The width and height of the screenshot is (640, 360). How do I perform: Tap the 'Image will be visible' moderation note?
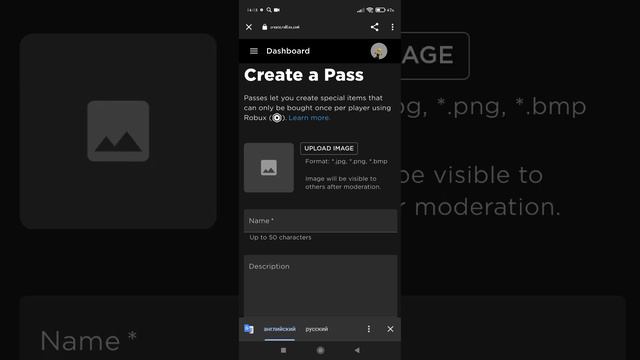tap(343, 182)
